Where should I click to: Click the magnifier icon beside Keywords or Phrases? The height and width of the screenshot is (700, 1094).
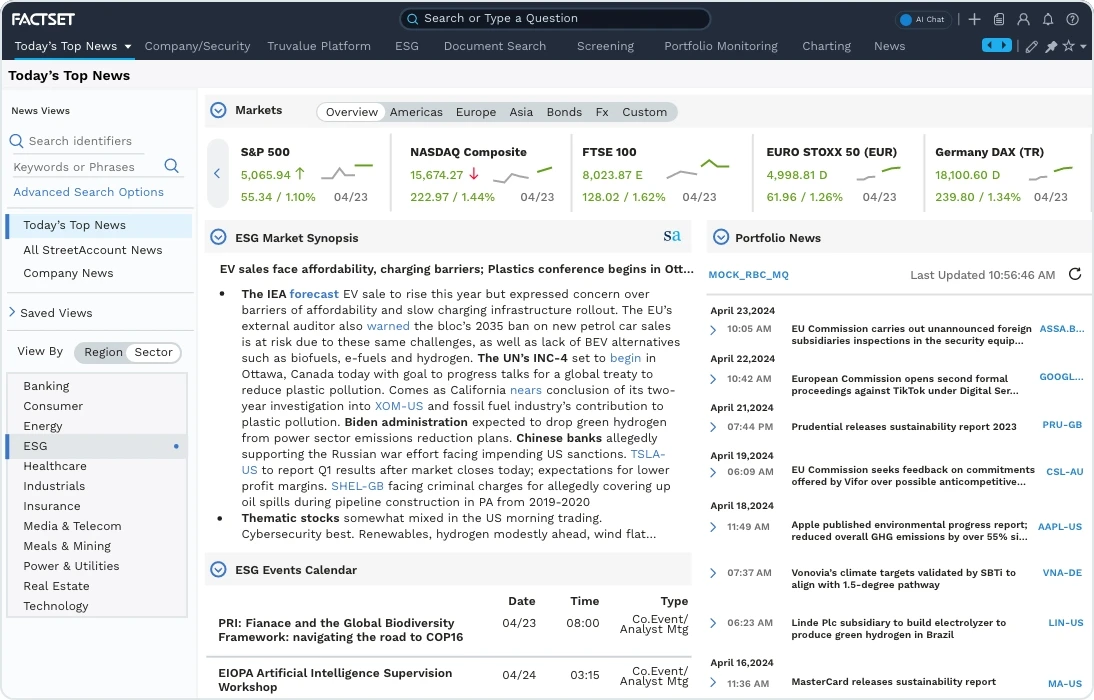click(171, 165)
